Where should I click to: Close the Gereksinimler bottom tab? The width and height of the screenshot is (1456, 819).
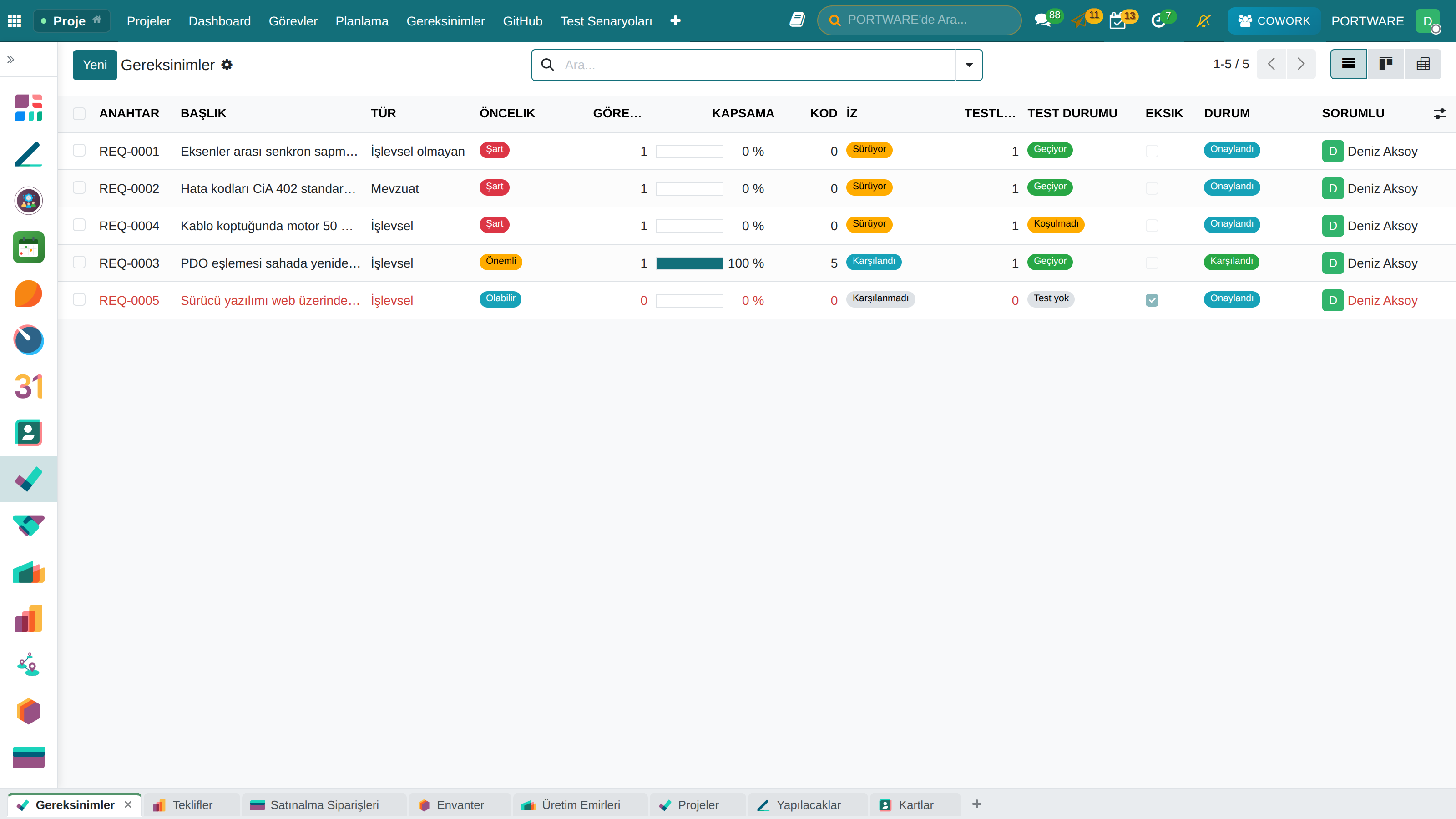pos(128,804)
